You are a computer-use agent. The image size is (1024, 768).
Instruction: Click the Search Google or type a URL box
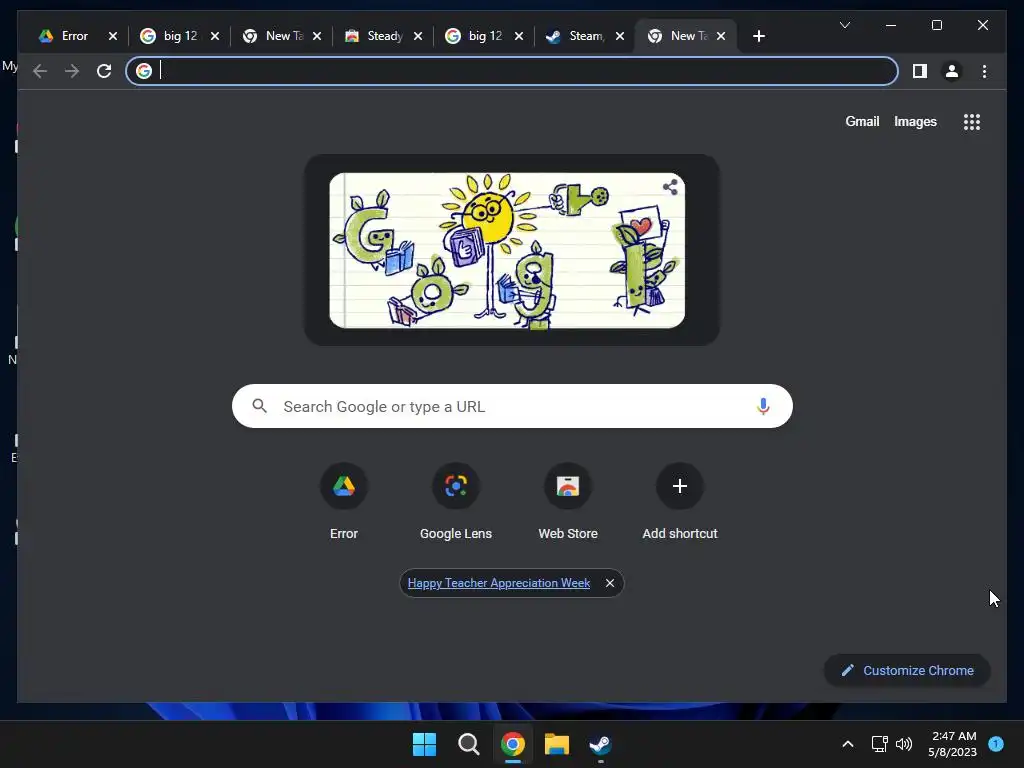(x=512, y=406)
